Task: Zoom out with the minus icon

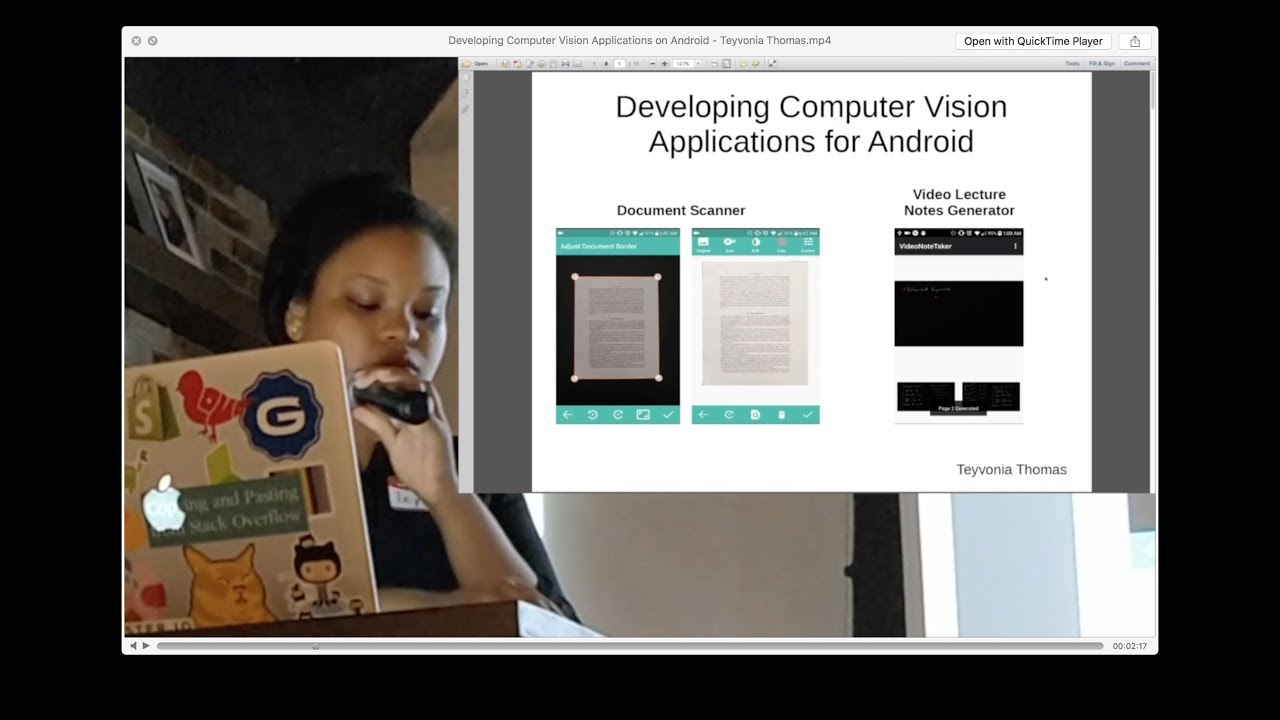Action: tap(653, 64)
